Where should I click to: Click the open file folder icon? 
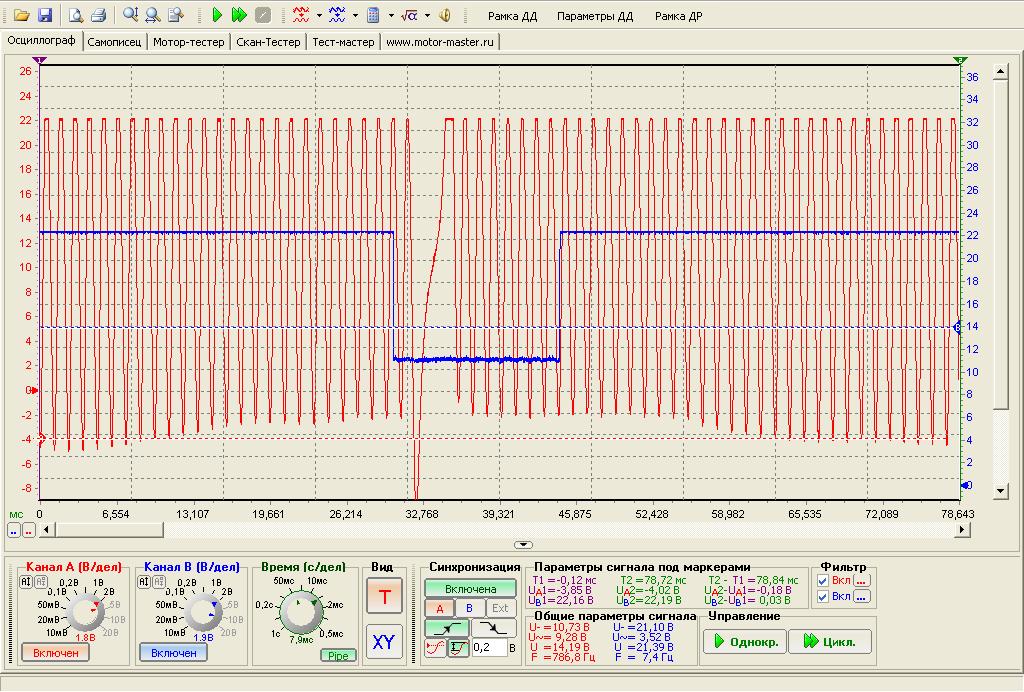[x=20, y=15]
